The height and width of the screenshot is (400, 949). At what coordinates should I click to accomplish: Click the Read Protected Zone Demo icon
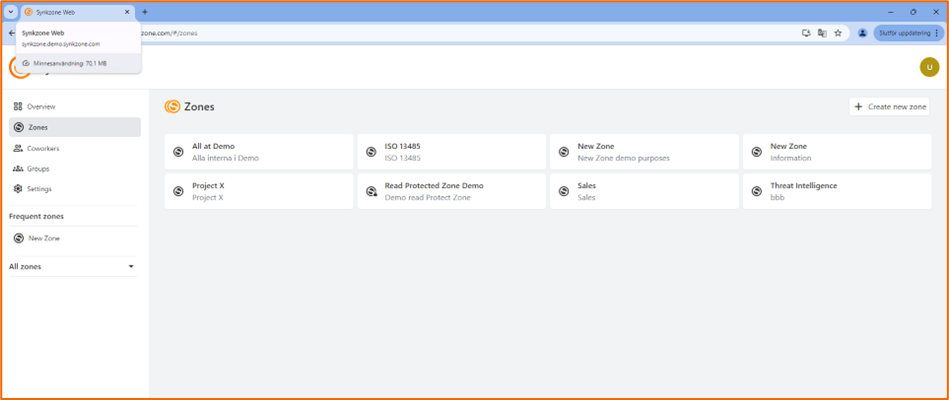click(371, 192)
